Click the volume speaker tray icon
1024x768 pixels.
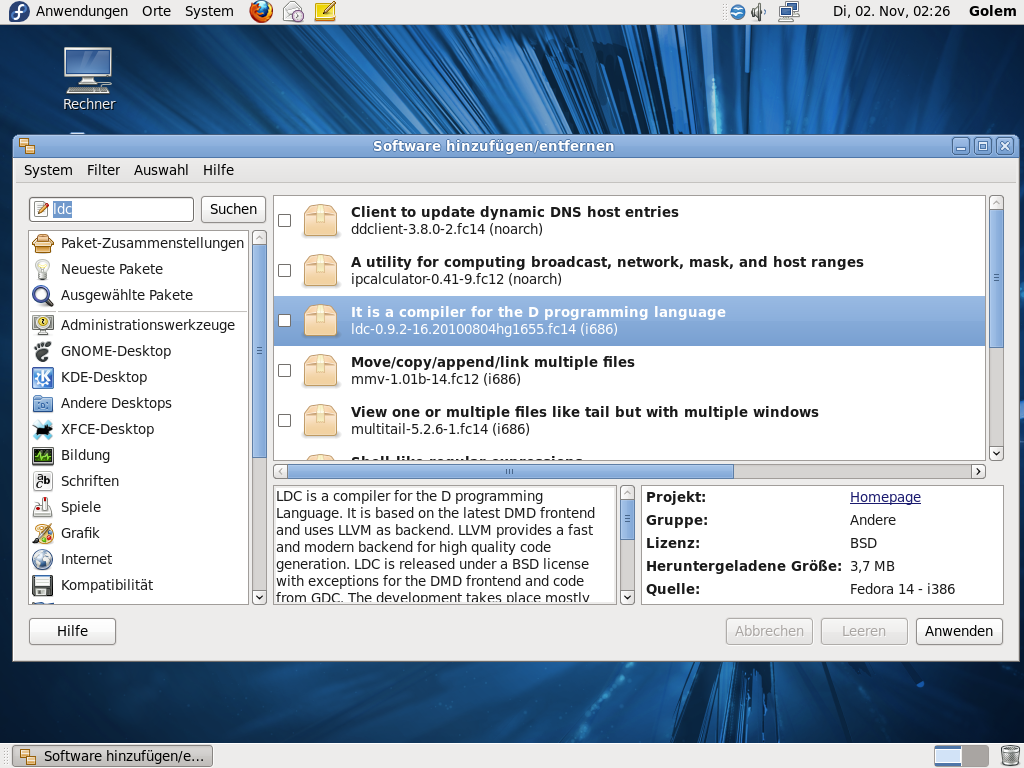(759, 12)
